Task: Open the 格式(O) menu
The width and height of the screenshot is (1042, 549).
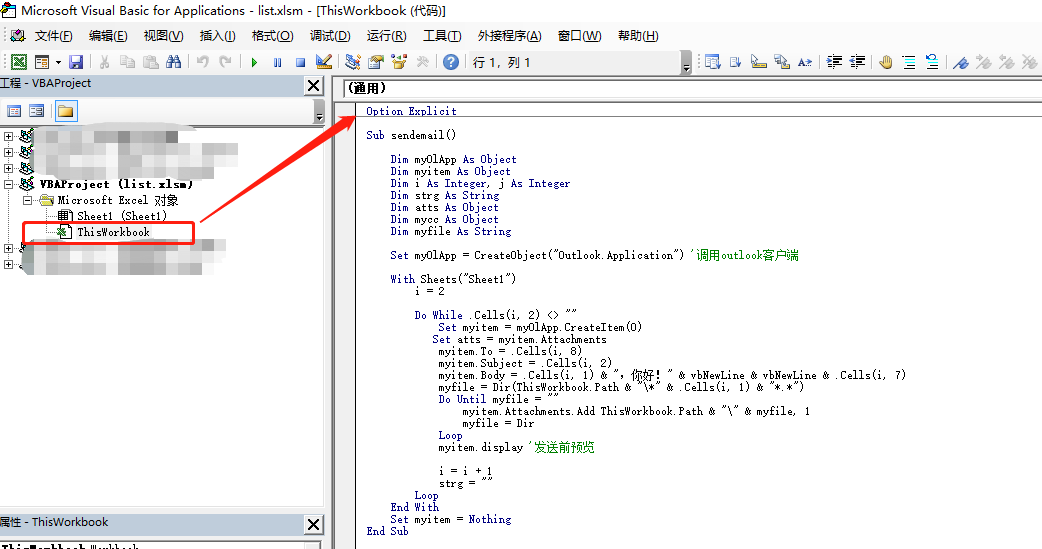Action: (272, 36)
